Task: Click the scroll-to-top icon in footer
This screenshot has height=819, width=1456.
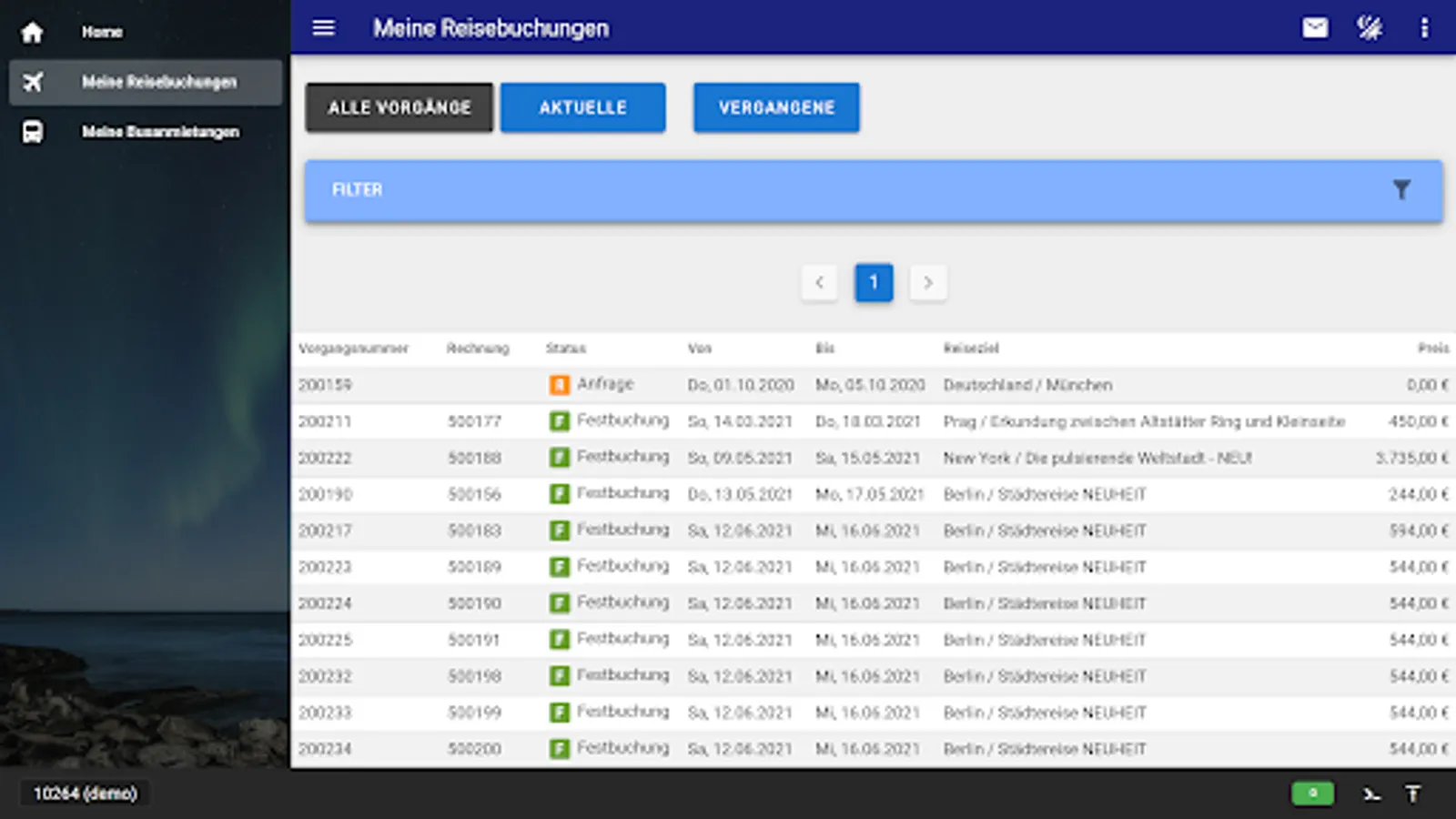Action: pos(1413,794)
